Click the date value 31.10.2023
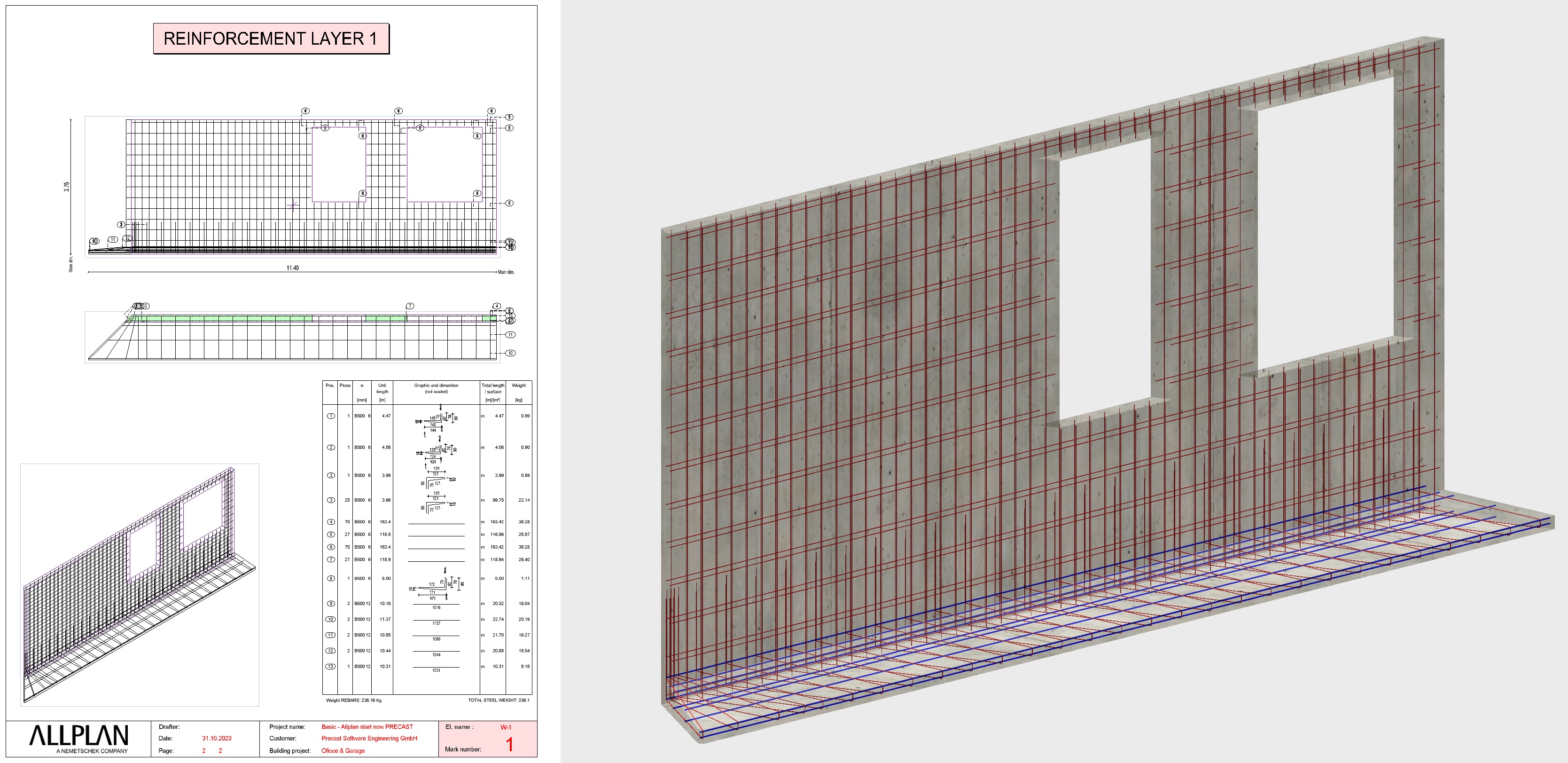Image resolution: width=1568 pixels, height=763 pixels. coord(217,738)
